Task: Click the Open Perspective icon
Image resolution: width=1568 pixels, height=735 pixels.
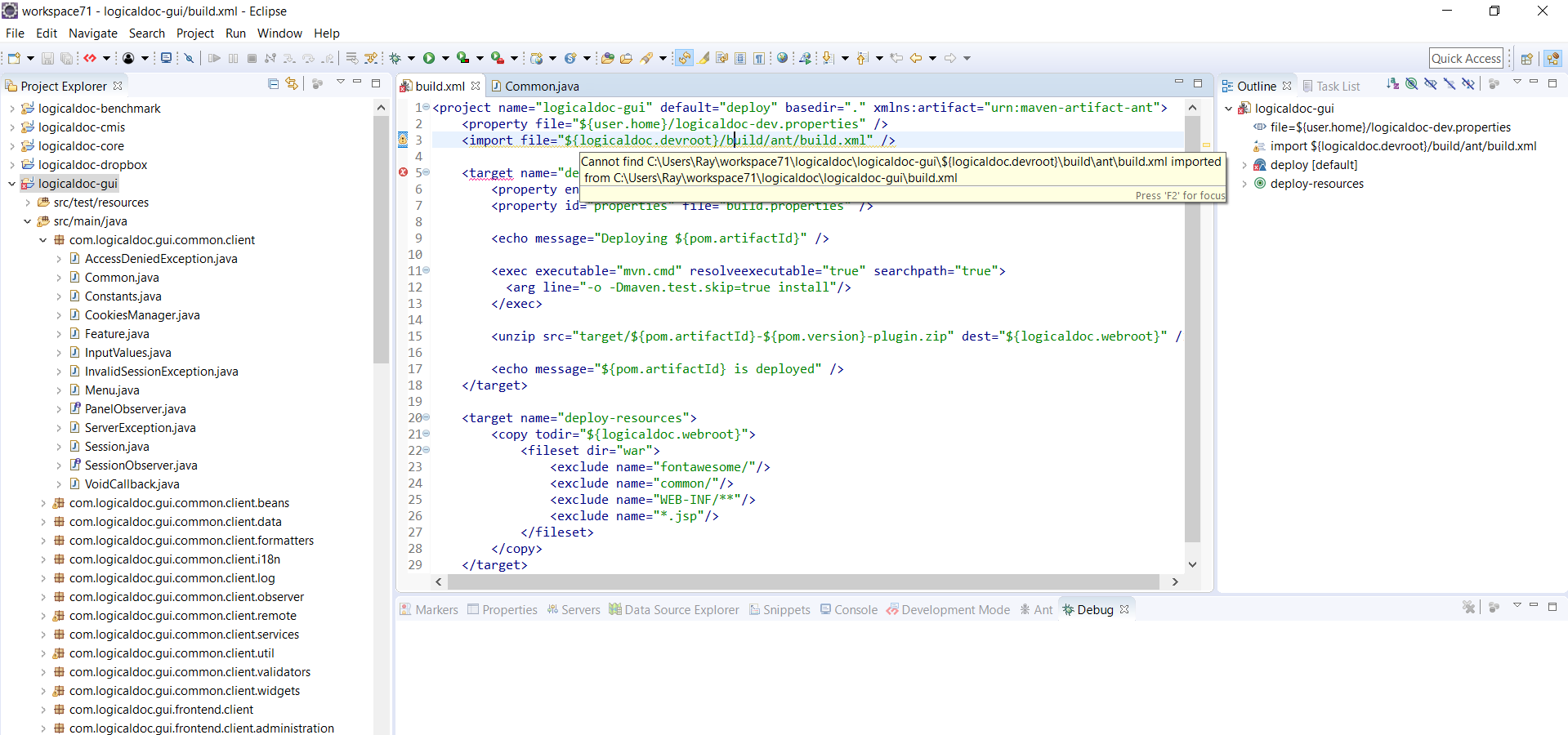Action: (x=1526, y=58)
